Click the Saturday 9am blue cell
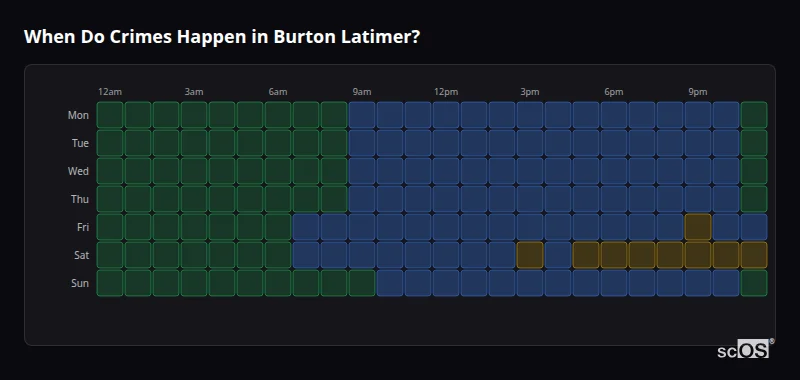The height and width of the screenshot is (380, 800). (362, 255)
